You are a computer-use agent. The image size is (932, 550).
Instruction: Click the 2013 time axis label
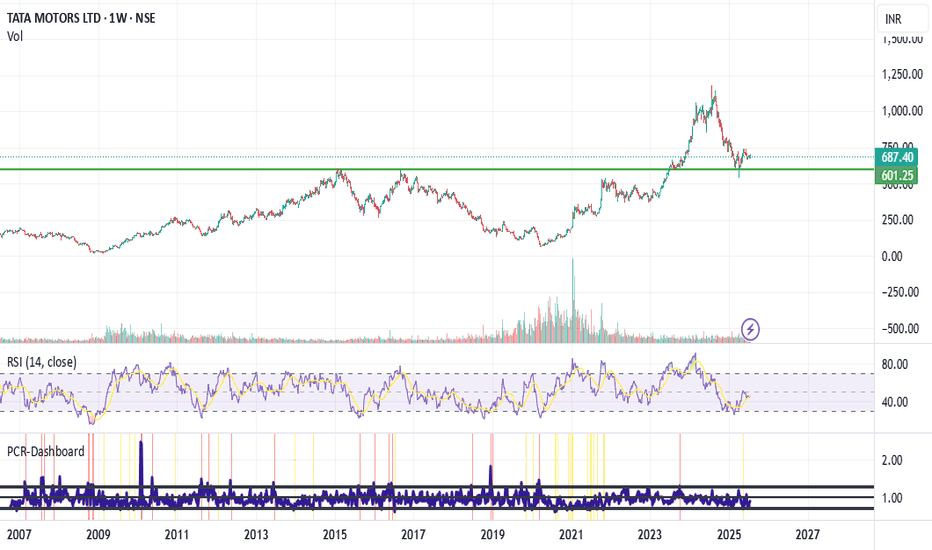[256, 535]
